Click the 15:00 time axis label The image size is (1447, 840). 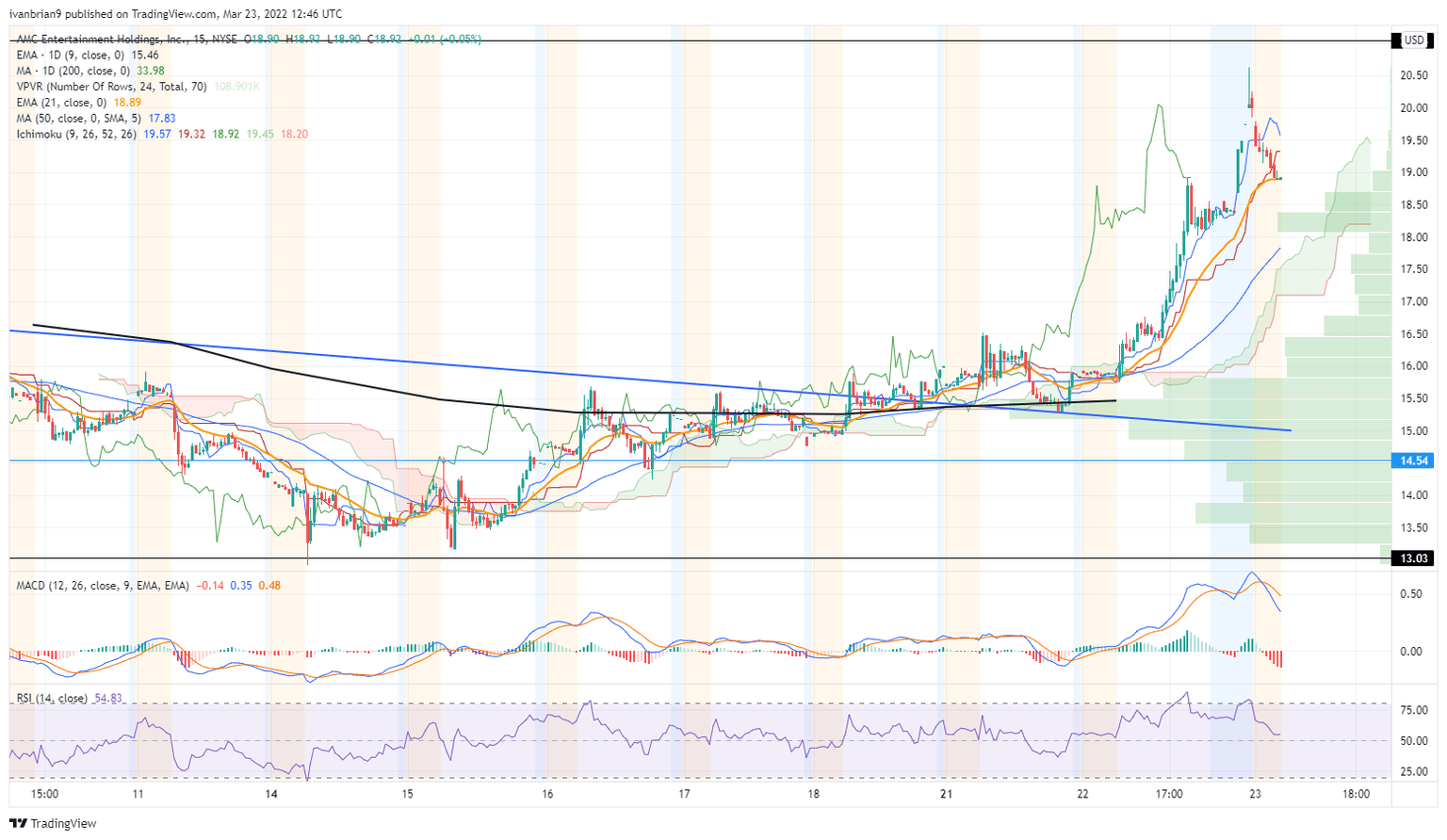[44, 795]
